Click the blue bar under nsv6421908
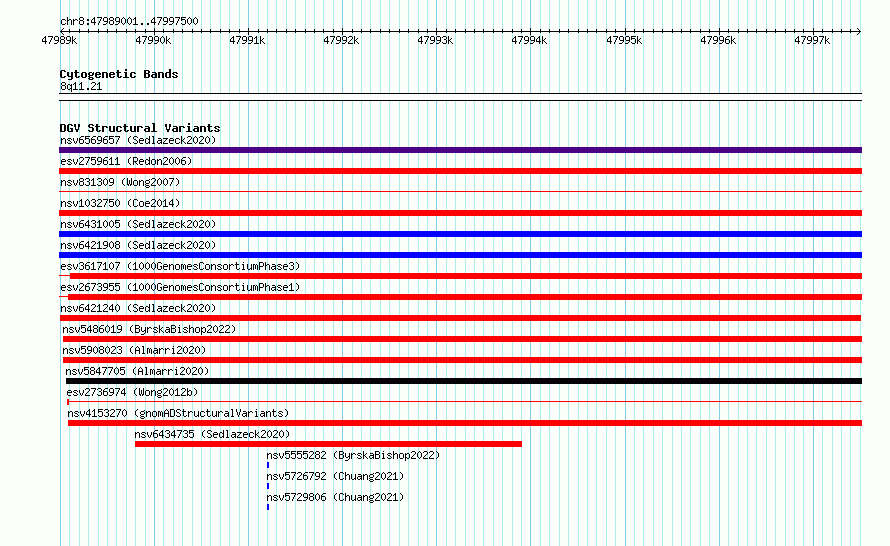 point(460,255)
